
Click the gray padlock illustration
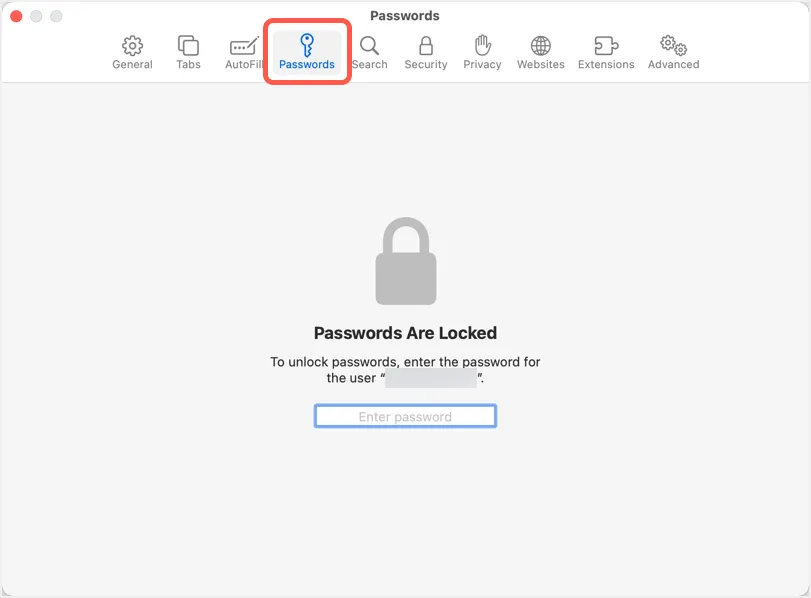click(405, 260)
